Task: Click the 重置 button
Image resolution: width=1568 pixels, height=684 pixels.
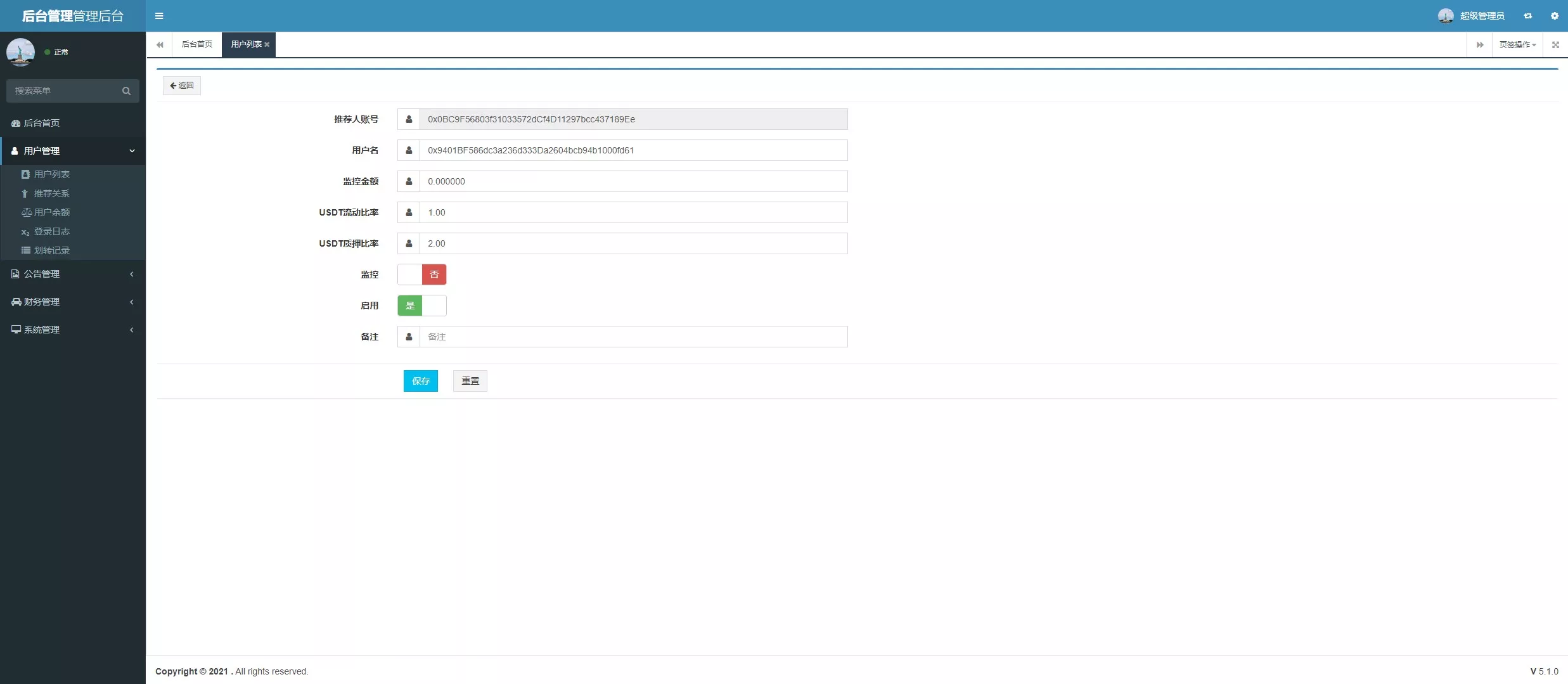Action: 470,381
